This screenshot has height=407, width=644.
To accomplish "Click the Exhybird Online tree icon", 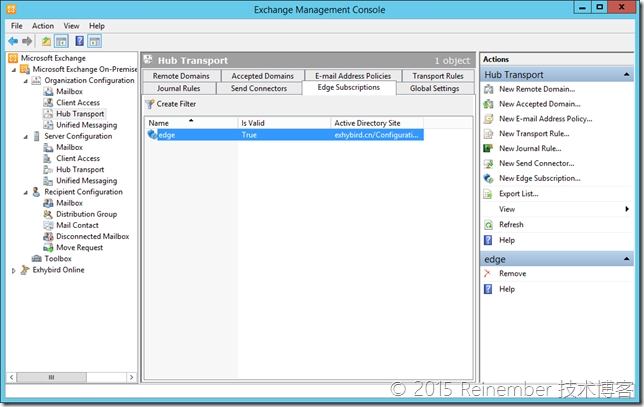I will coord(25,270).
